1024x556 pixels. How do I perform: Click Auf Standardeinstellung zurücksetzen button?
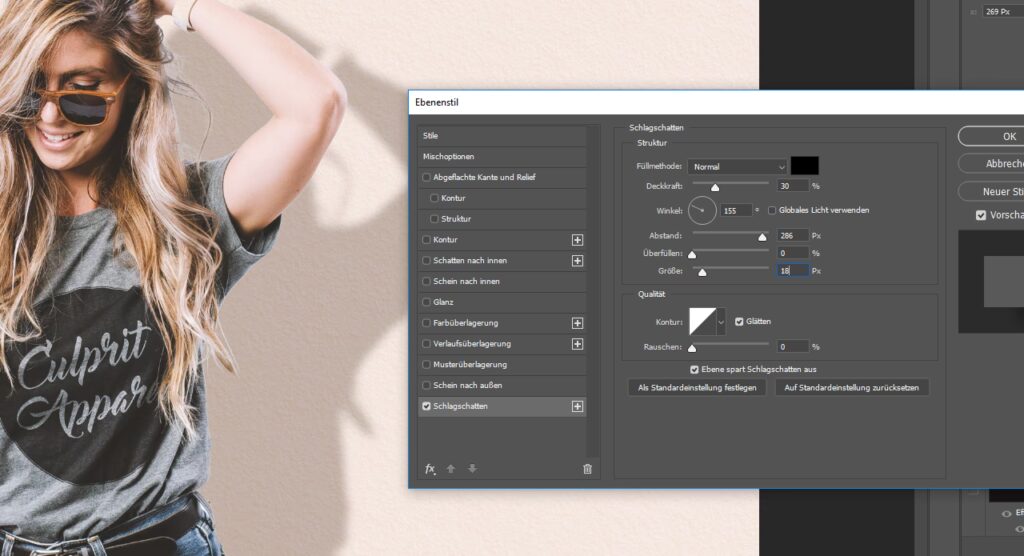pyautogui.click(x=852, y=387)
